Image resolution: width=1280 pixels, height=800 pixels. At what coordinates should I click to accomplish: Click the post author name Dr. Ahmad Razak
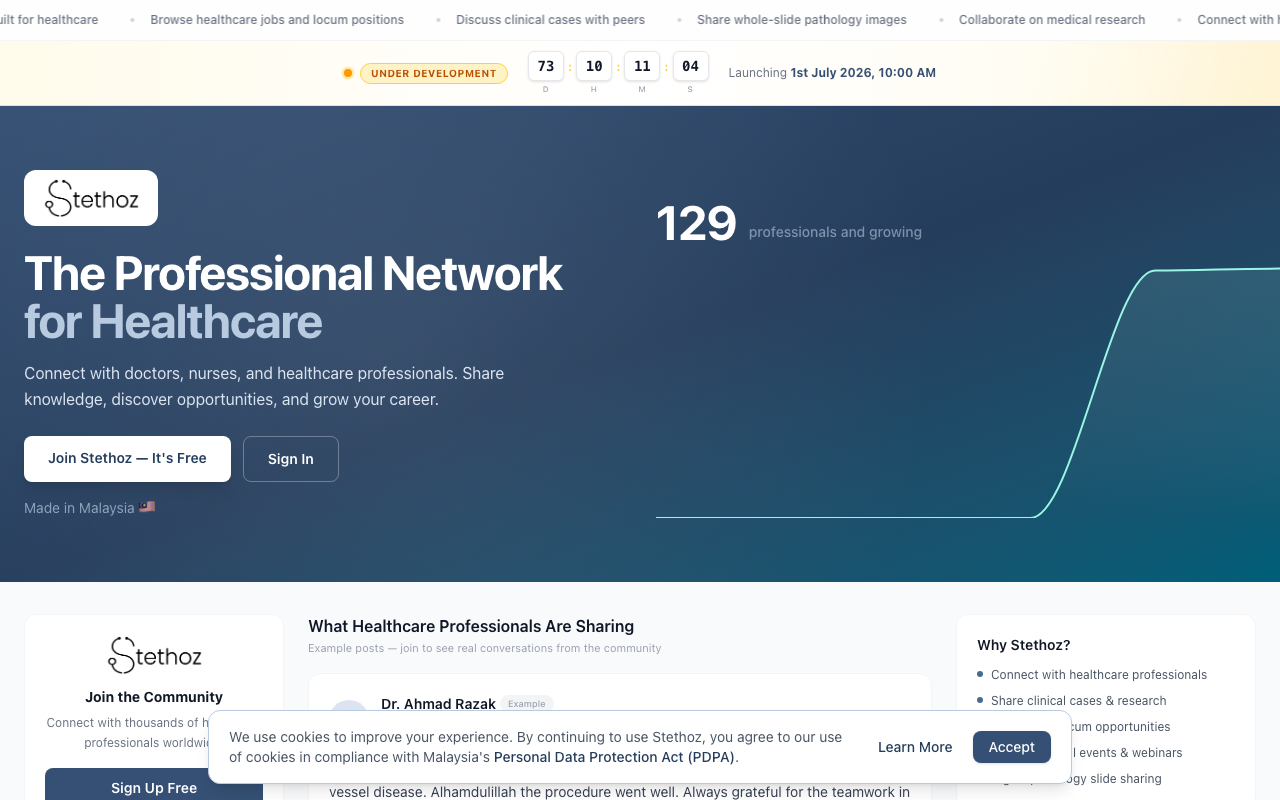click(x=438, y=704)
